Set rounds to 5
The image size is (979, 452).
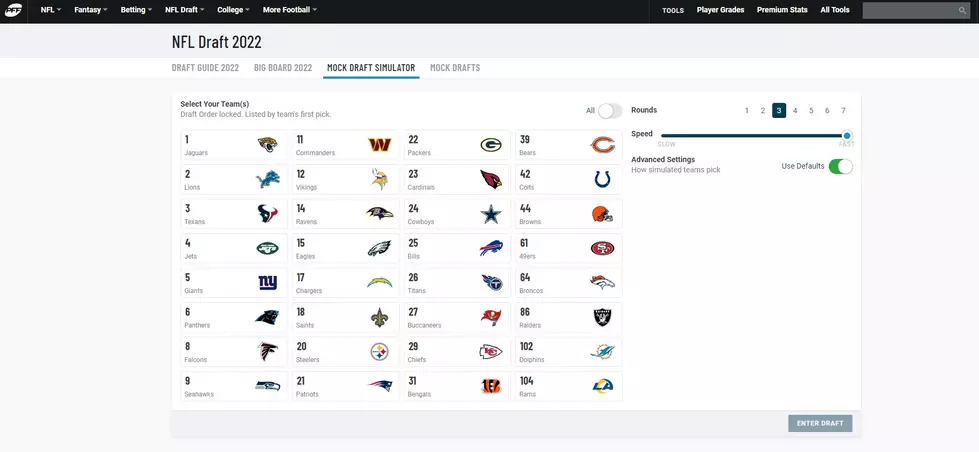(811, 111)
